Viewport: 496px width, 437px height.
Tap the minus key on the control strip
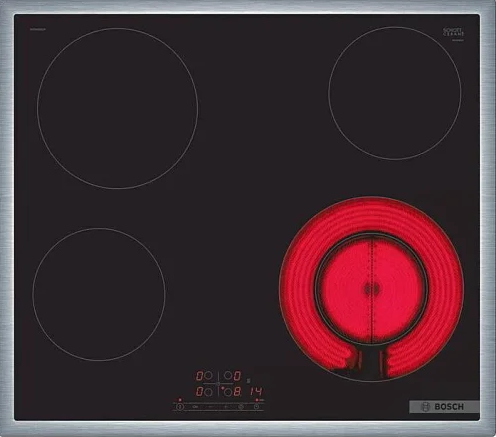coord(210,407)
